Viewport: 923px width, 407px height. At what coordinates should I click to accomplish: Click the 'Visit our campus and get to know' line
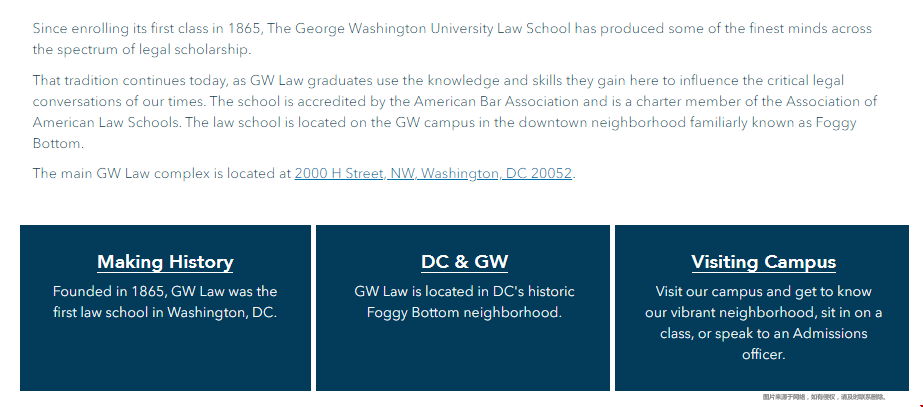(763, 292)
